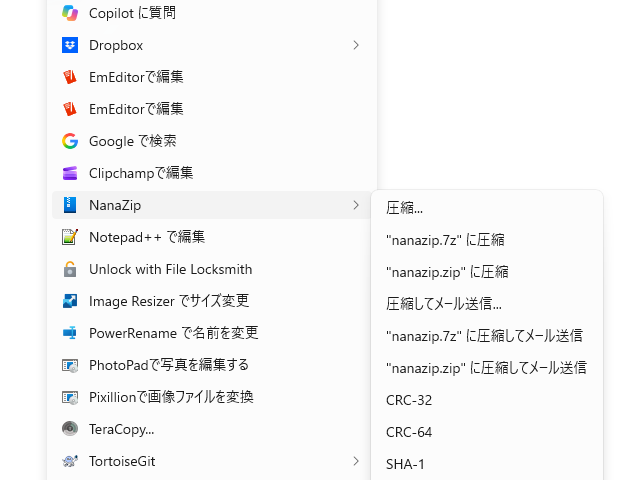Click the TortoiseGit turtle icon
This screenshot has width=640, height=480.
click(x=70, y=461)
